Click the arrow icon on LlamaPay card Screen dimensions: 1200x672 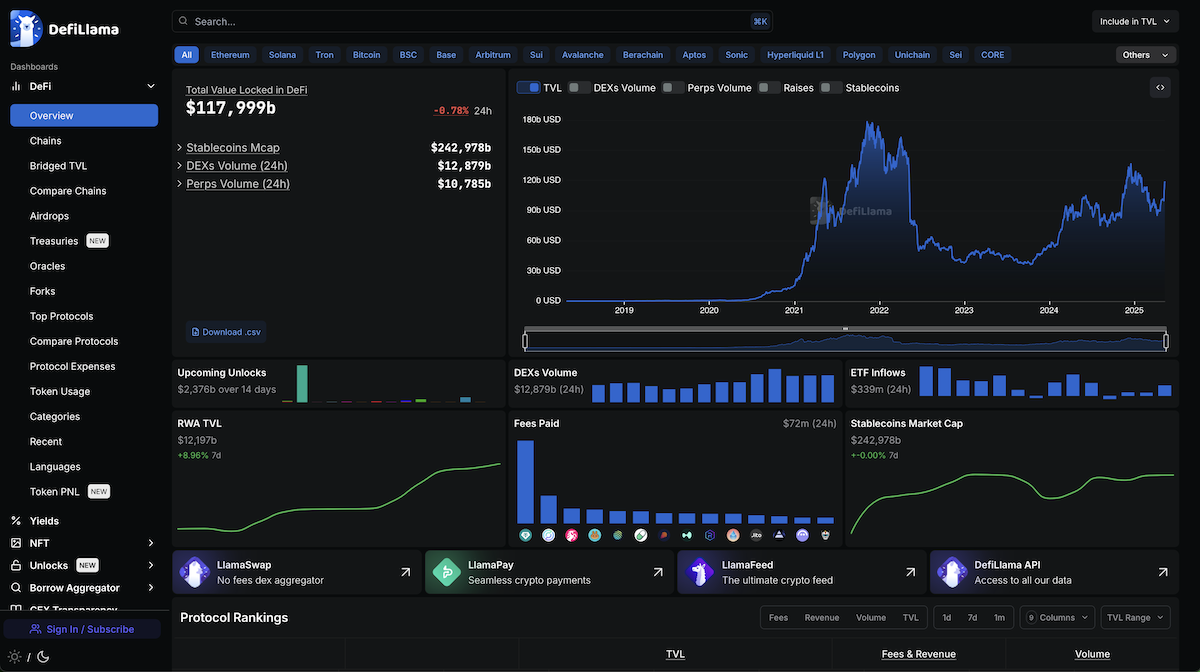[658, 573]
